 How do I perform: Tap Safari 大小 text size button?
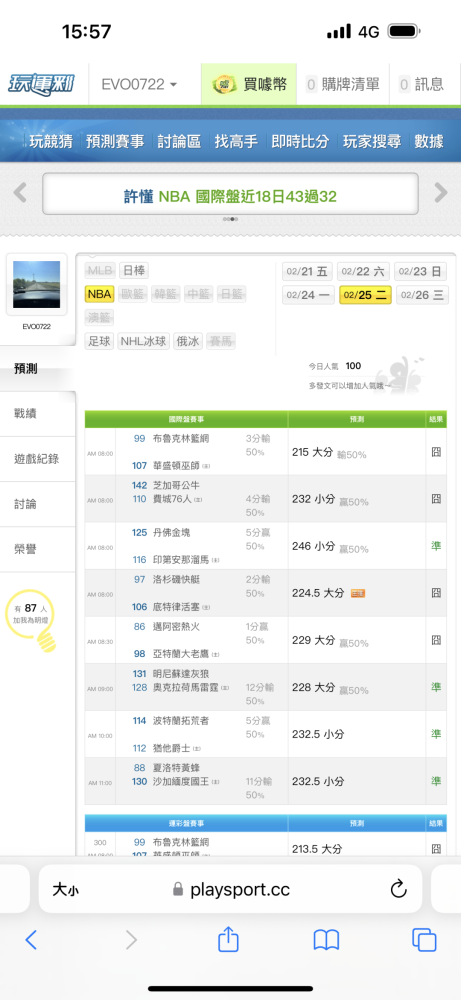(x=66, y=889)
